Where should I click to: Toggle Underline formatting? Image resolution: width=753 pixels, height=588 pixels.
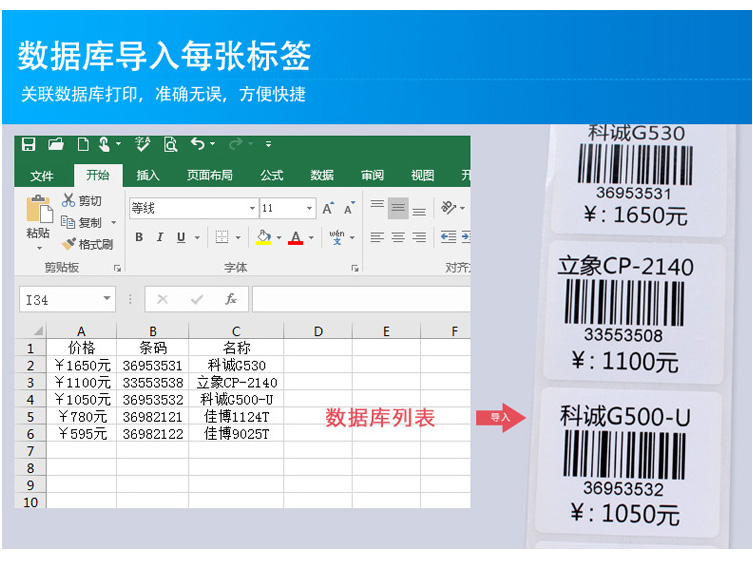coord(181,237)
